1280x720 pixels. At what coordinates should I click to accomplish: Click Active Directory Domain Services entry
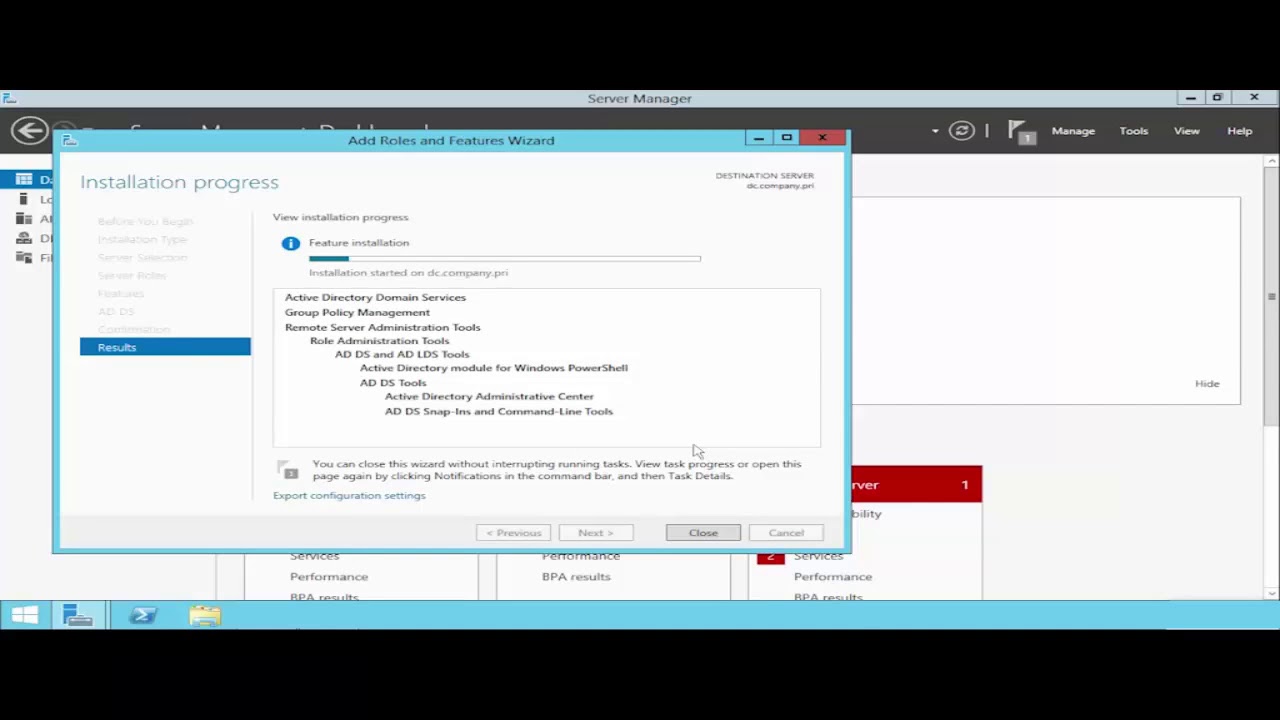click(375, 297)
